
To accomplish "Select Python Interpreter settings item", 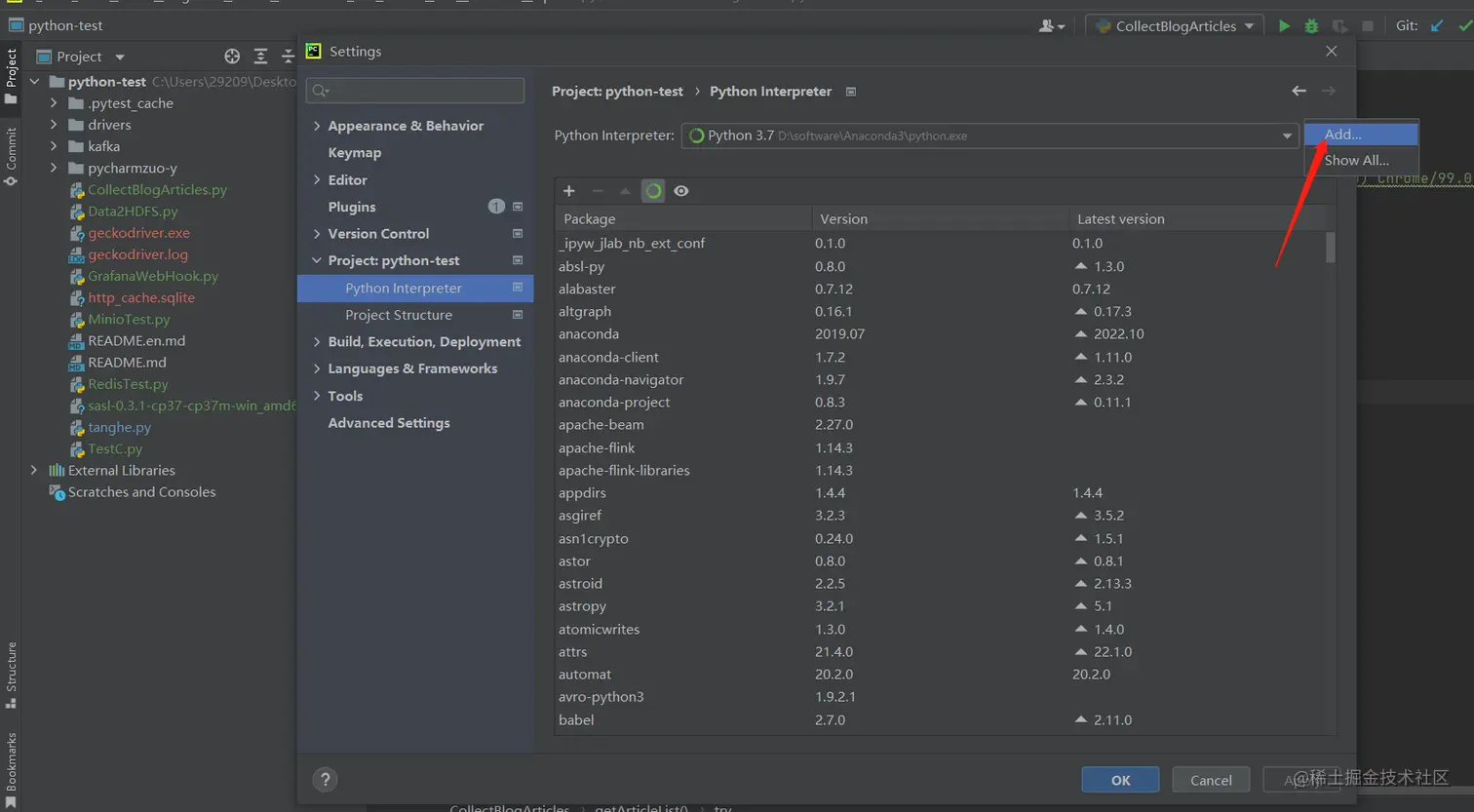I will pos(415,288).
